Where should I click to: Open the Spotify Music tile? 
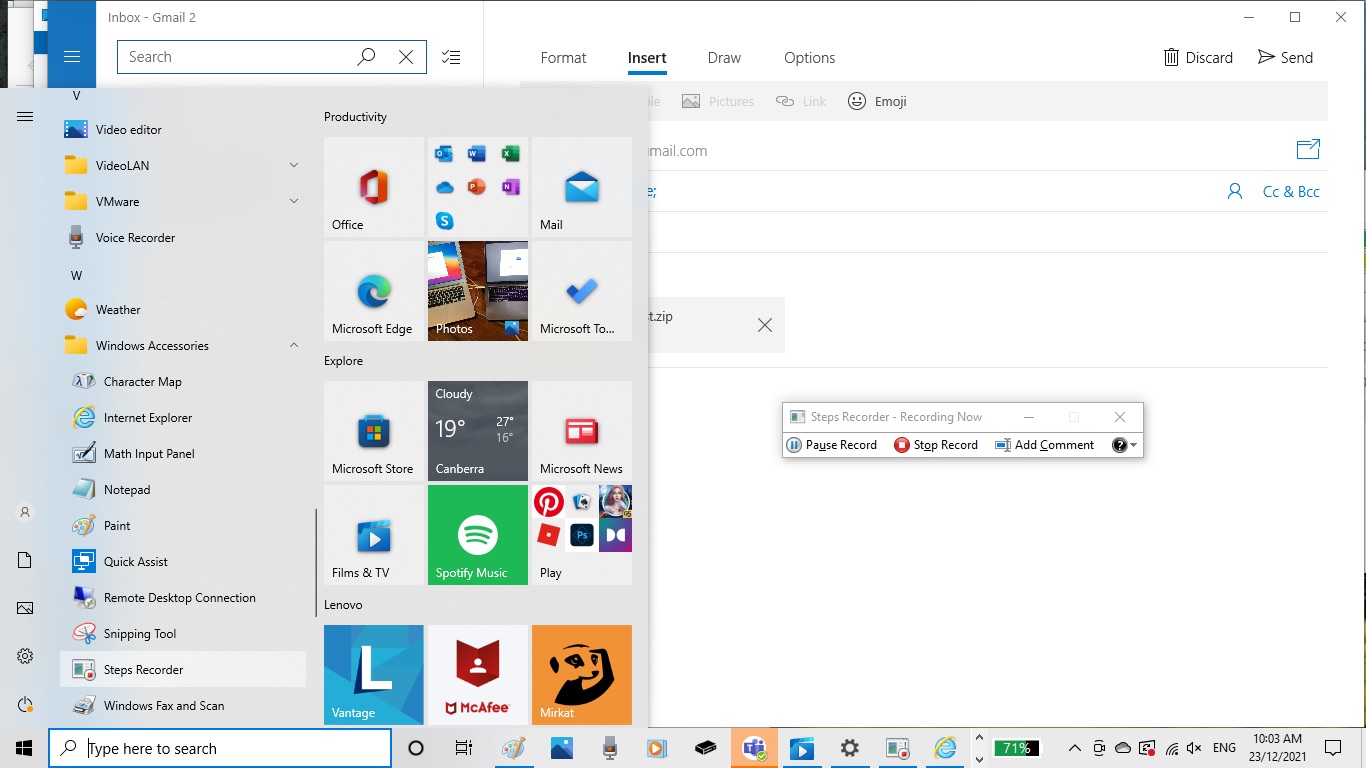[478, 535]
